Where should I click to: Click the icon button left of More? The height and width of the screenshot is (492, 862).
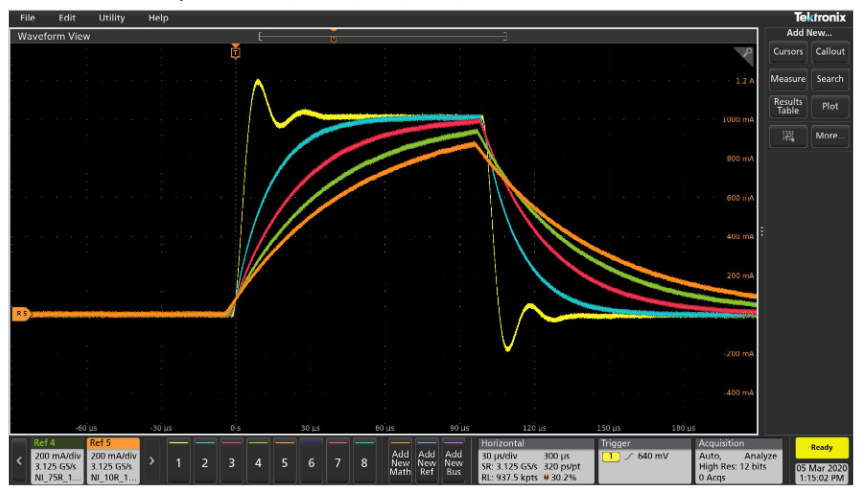pos(787,135)
